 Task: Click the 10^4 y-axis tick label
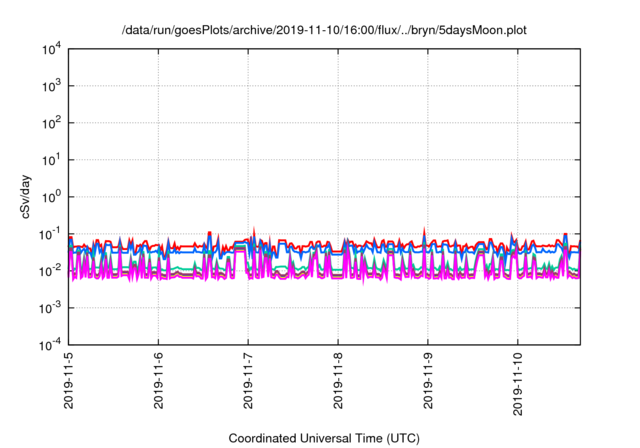[x=51, y=50]
